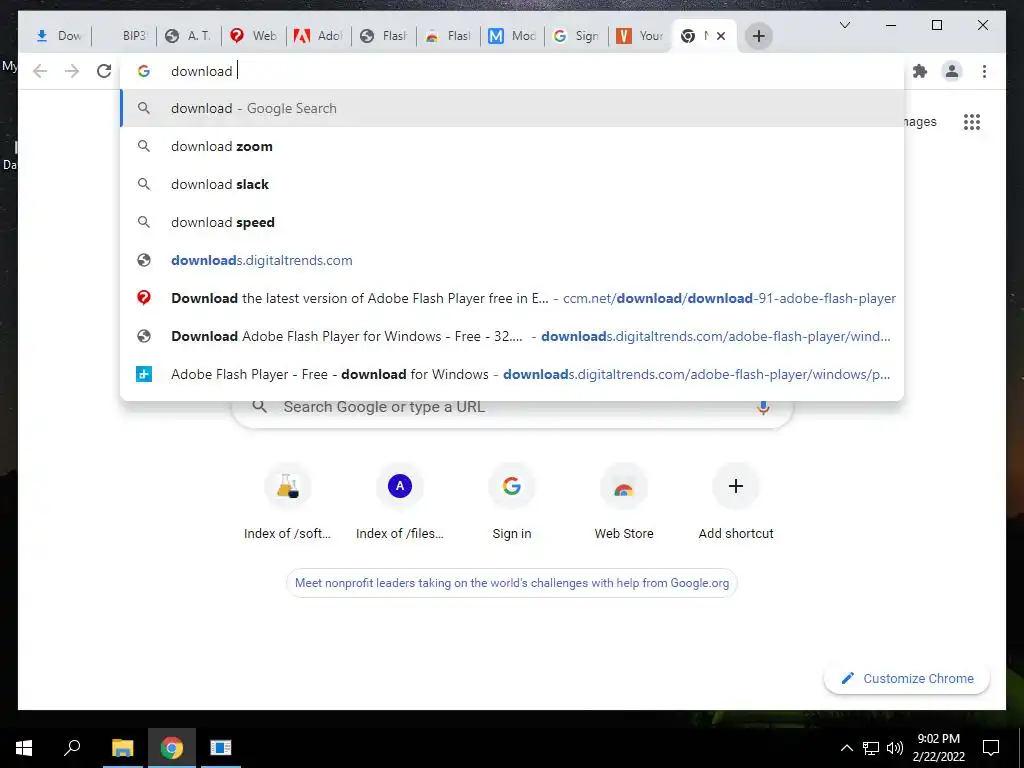Start voice search with microphone icon
The height and width of the screenshot is (768, 1024).
(763, 408)
